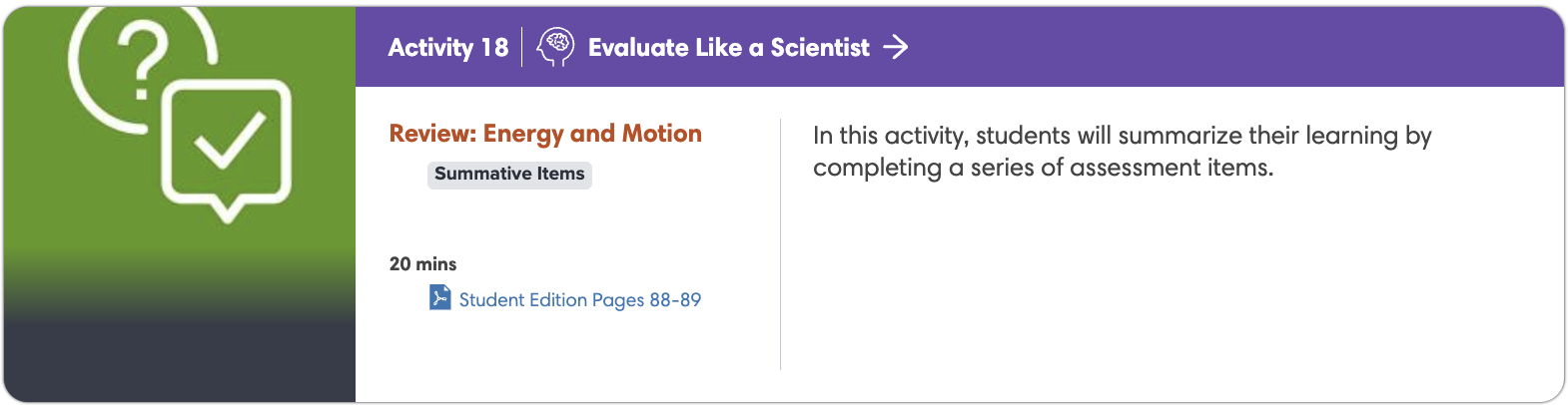This screenshot has width=1568, height=405.
Task: Click the checkmark speech bubble icon
Action: (x=228, y=151)
